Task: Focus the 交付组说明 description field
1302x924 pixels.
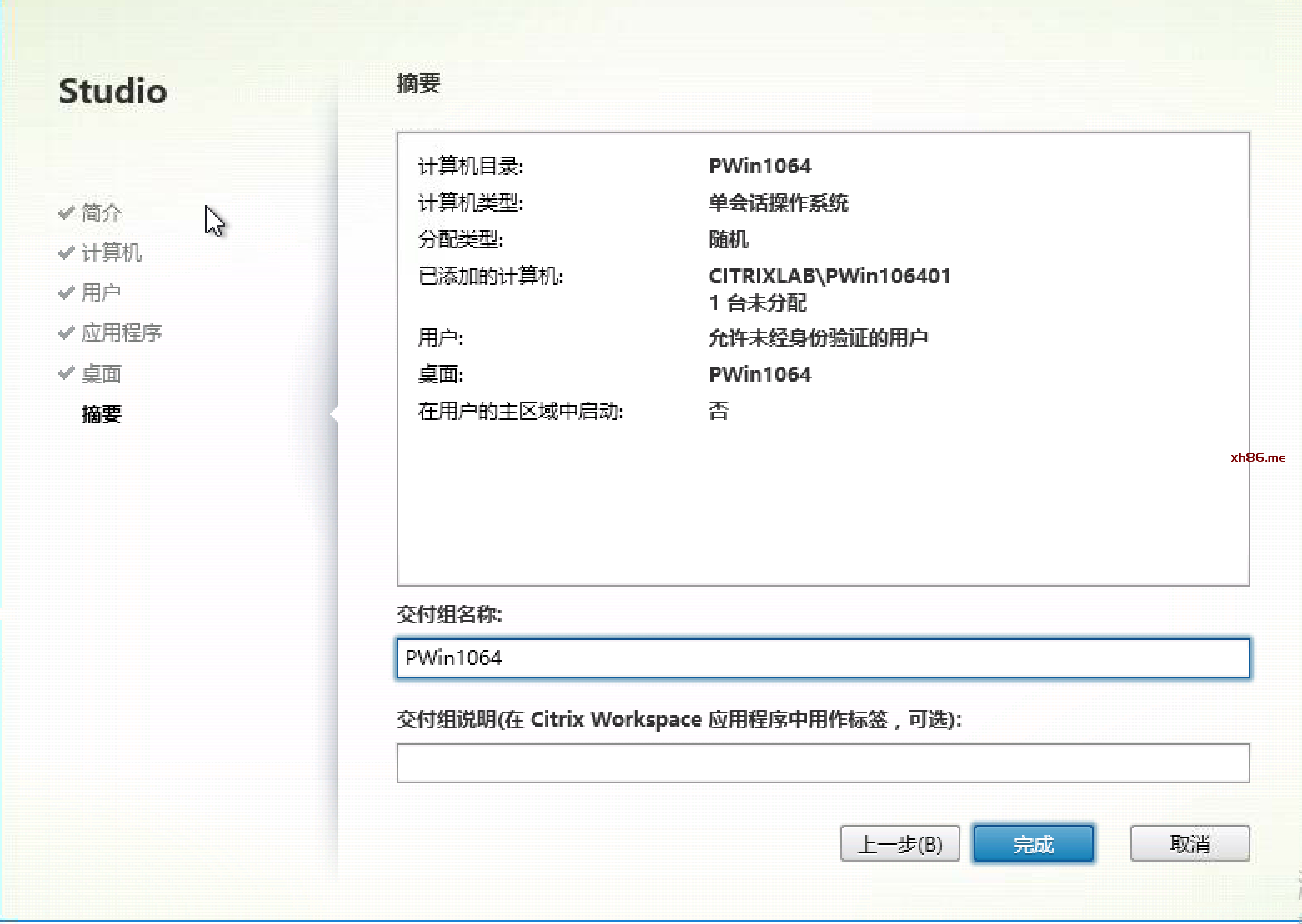Action: click(823, 764)
